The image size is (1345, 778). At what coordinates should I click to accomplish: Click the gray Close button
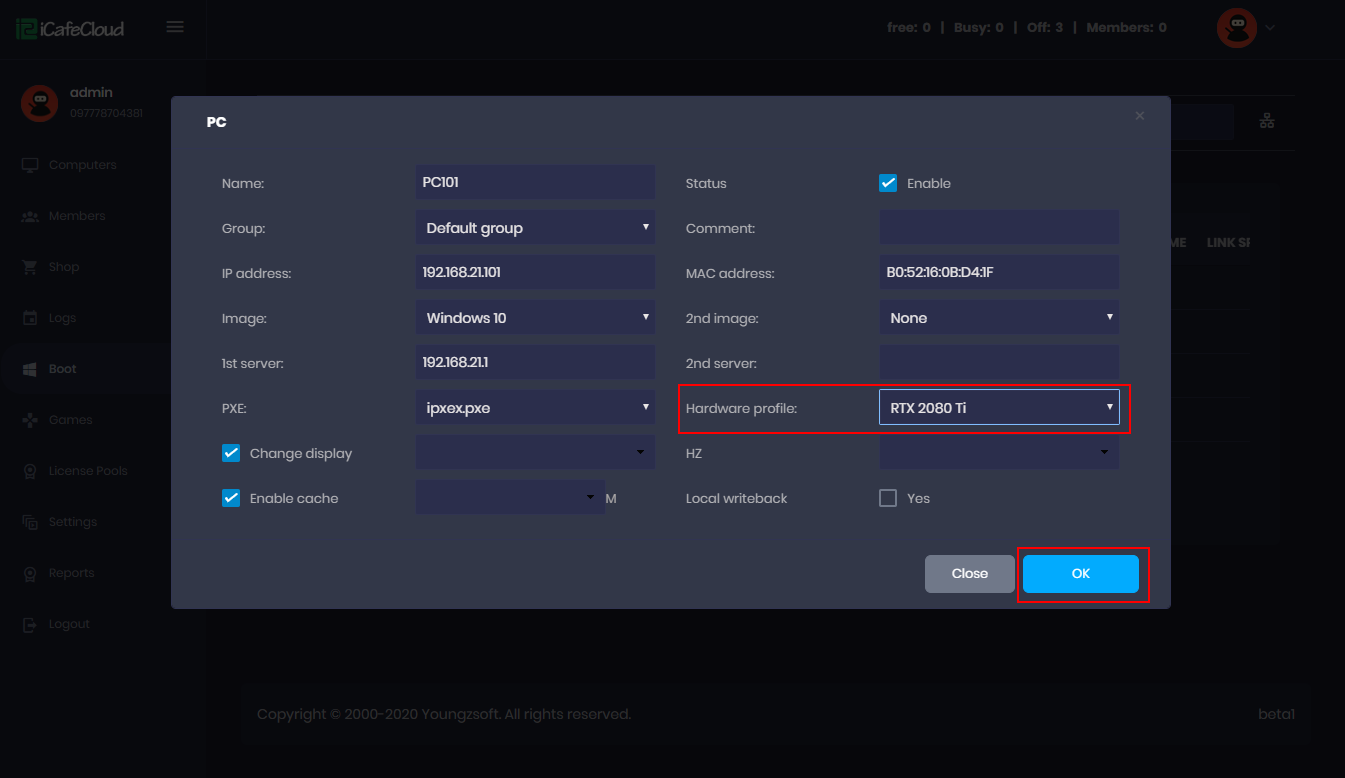coord(969,574)
